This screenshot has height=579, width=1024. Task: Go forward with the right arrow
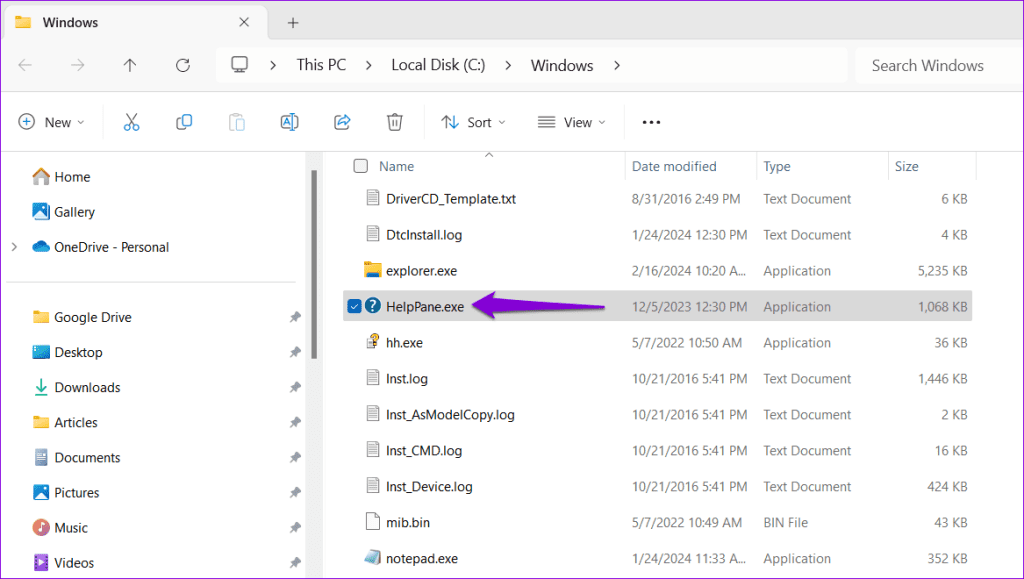[x=78, y=65]
